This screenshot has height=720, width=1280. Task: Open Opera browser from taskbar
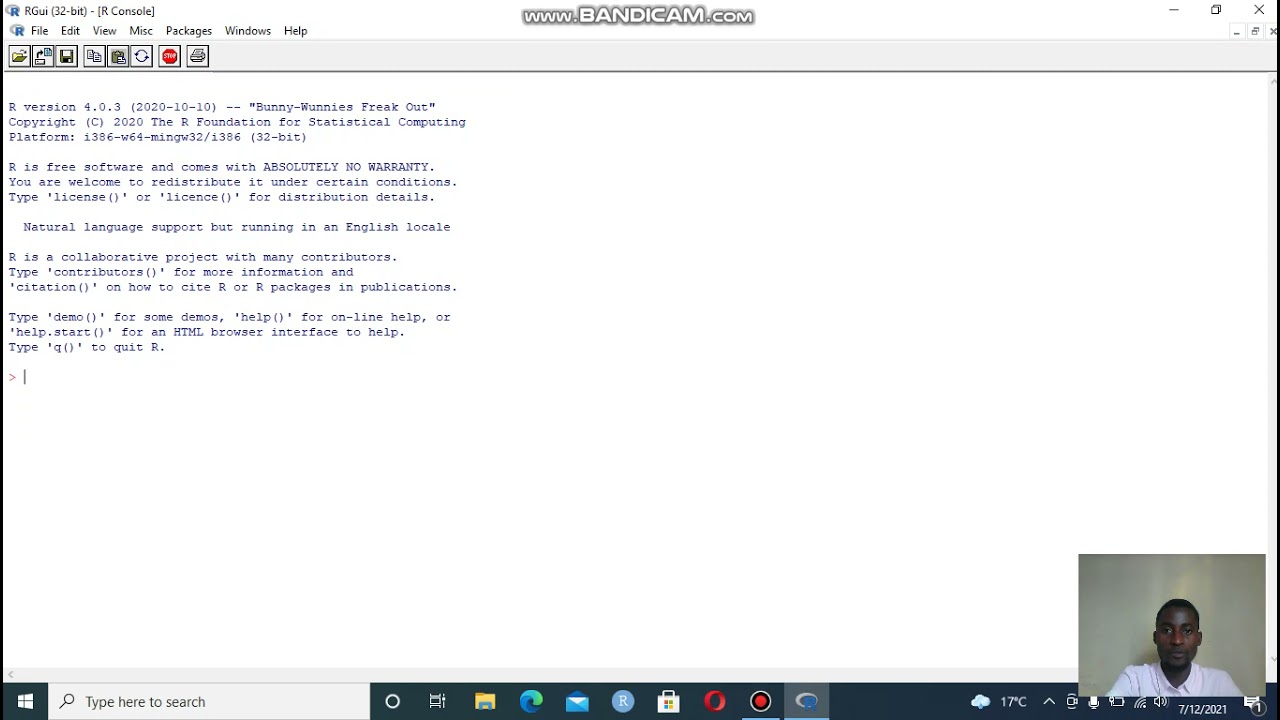(x=715, y=701)
